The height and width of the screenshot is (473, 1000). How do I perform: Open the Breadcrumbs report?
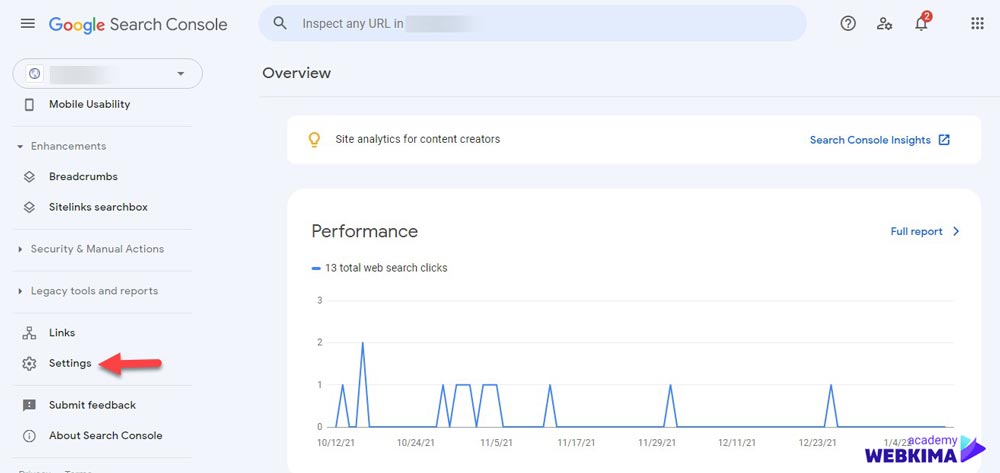[x=83, y=177]
